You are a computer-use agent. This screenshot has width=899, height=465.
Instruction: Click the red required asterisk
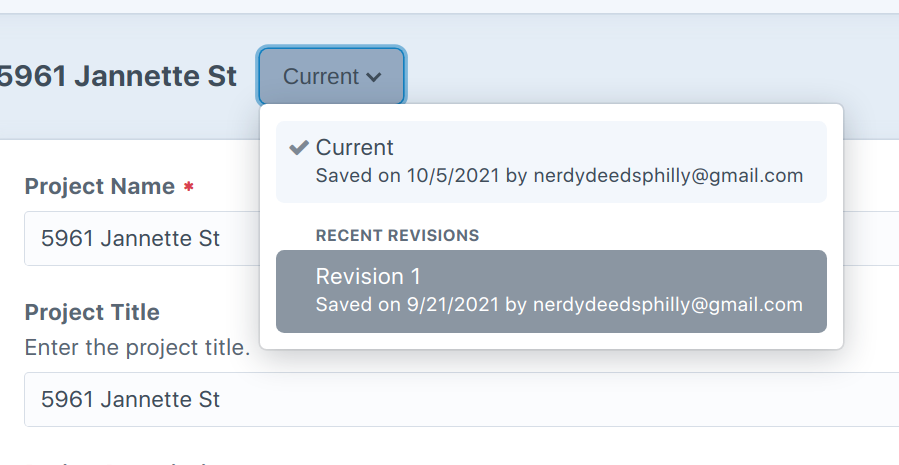tap(188, 187)
